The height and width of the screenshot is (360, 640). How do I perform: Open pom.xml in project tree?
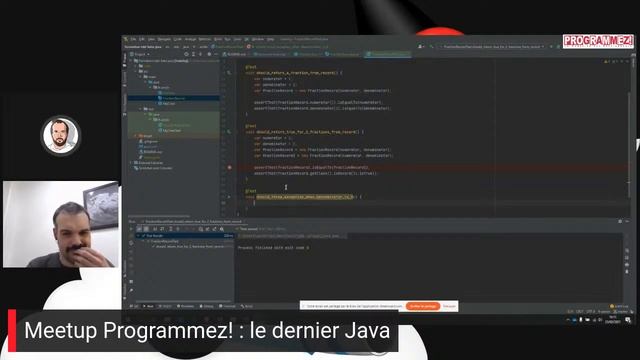point(148,147)
